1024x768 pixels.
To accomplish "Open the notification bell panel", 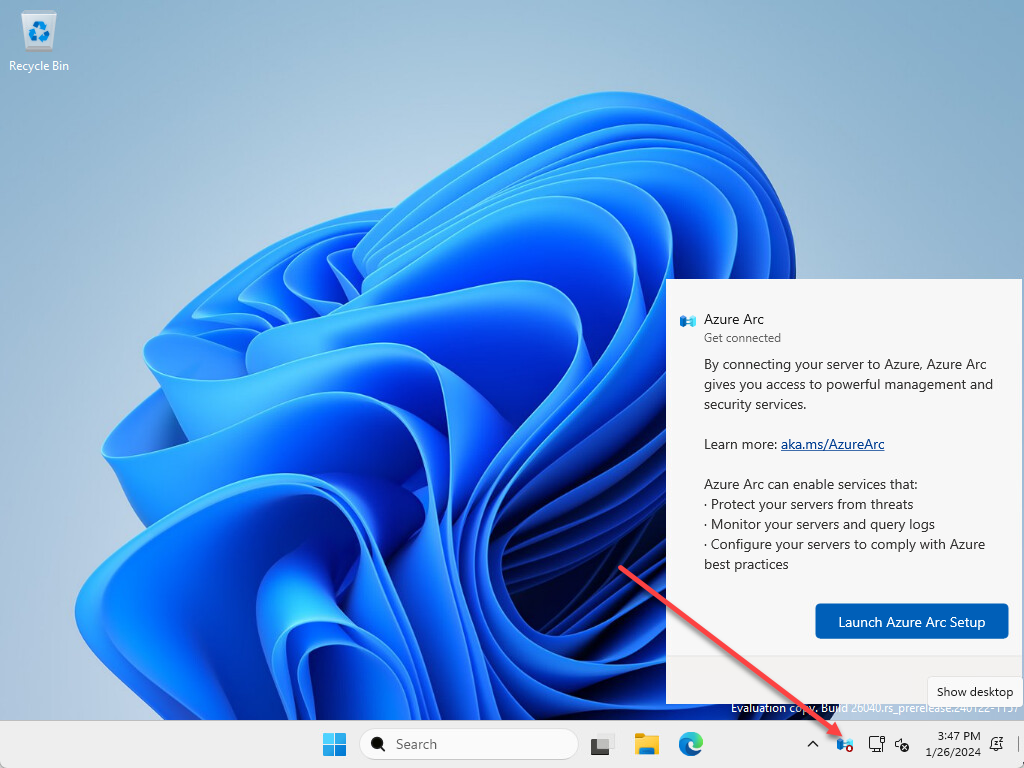I will coord(997,744).
